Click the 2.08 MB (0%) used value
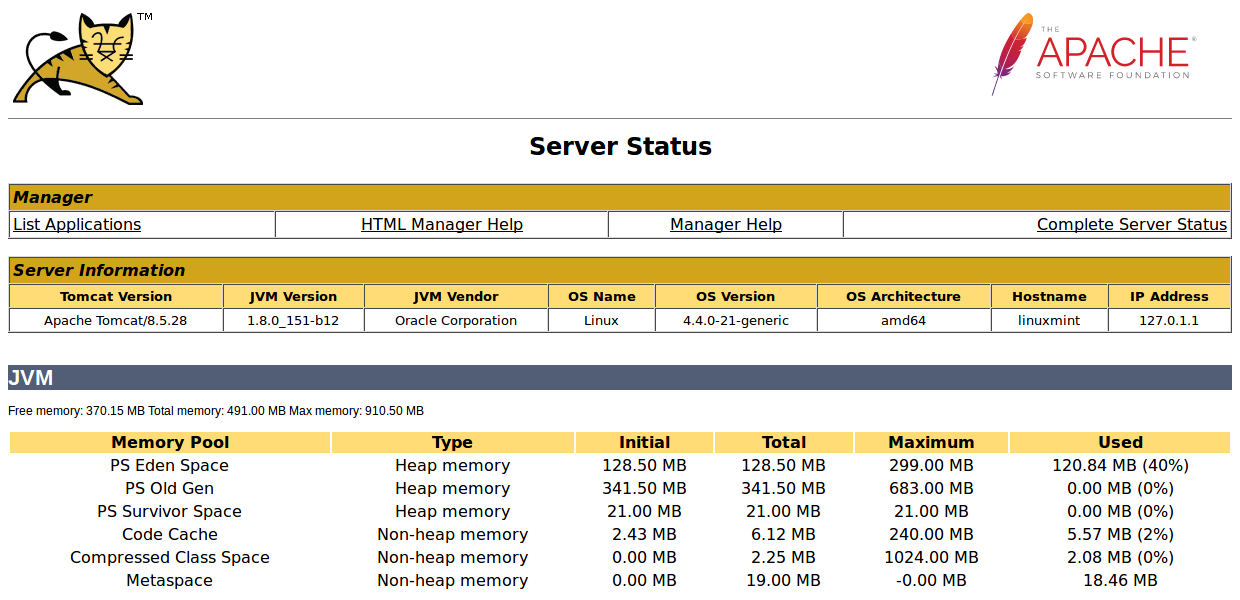 point(1120,558)
